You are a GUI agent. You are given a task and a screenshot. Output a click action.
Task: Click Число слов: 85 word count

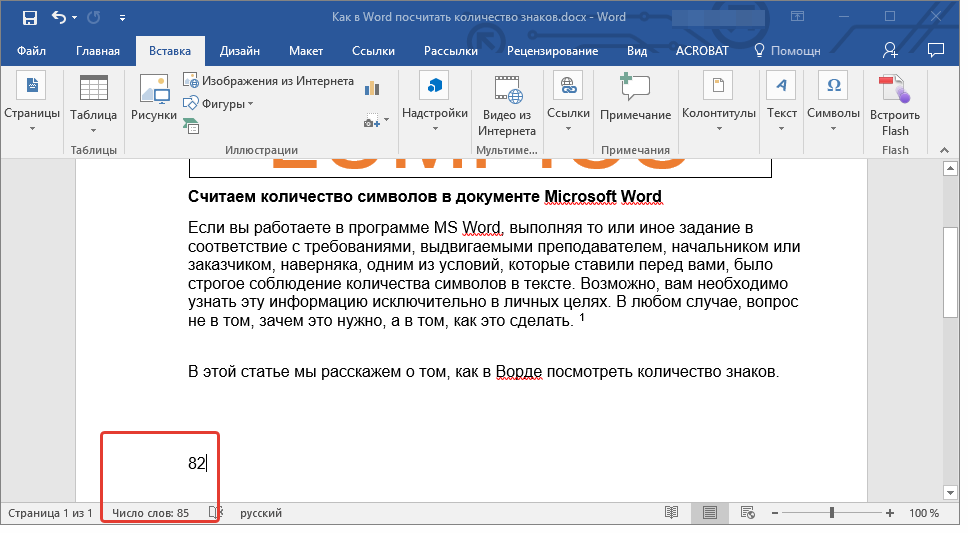[151, 513]
